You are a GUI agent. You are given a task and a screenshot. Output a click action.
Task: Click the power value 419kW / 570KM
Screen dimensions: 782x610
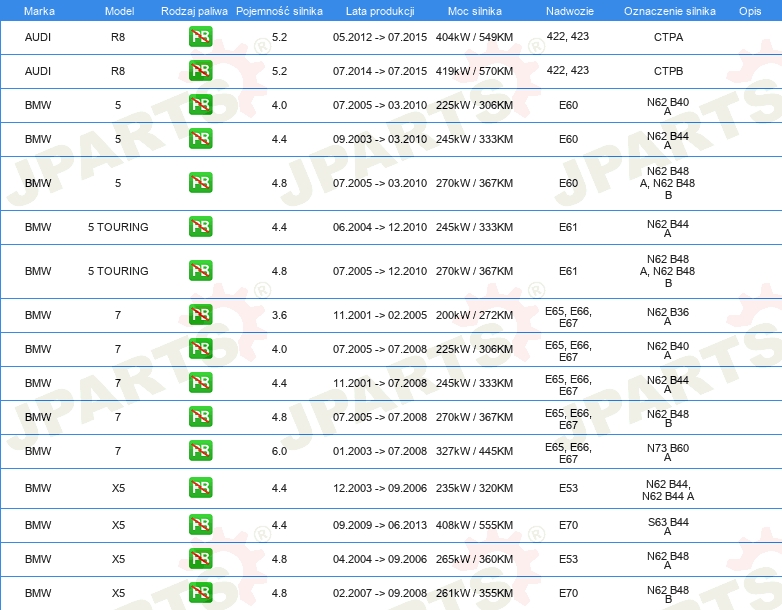[x=474, y=71]
